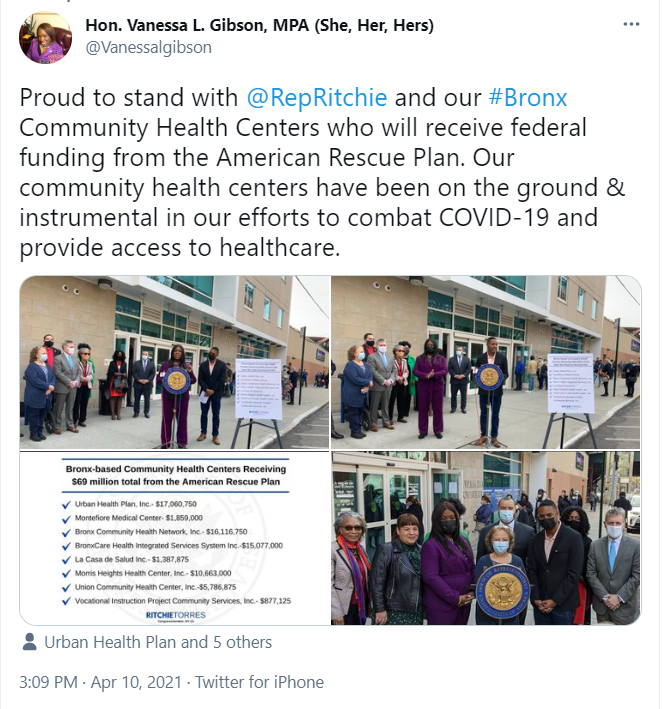The width and height of the screenshot is (663, 709).
Task: Click the 3:09 PM Apr 10, 2021 timestamp
Action: point(100,682)
